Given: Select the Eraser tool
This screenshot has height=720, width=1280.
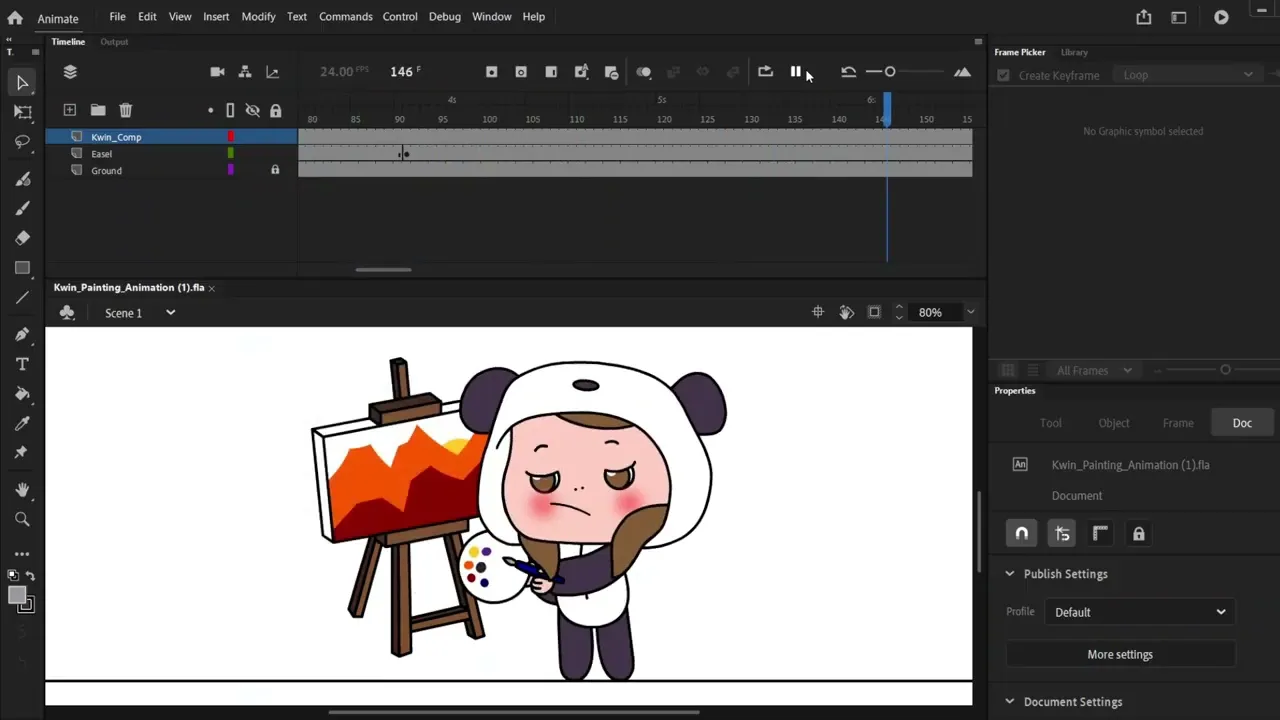Looking at the screenshot, I should [x=22, y=238].
